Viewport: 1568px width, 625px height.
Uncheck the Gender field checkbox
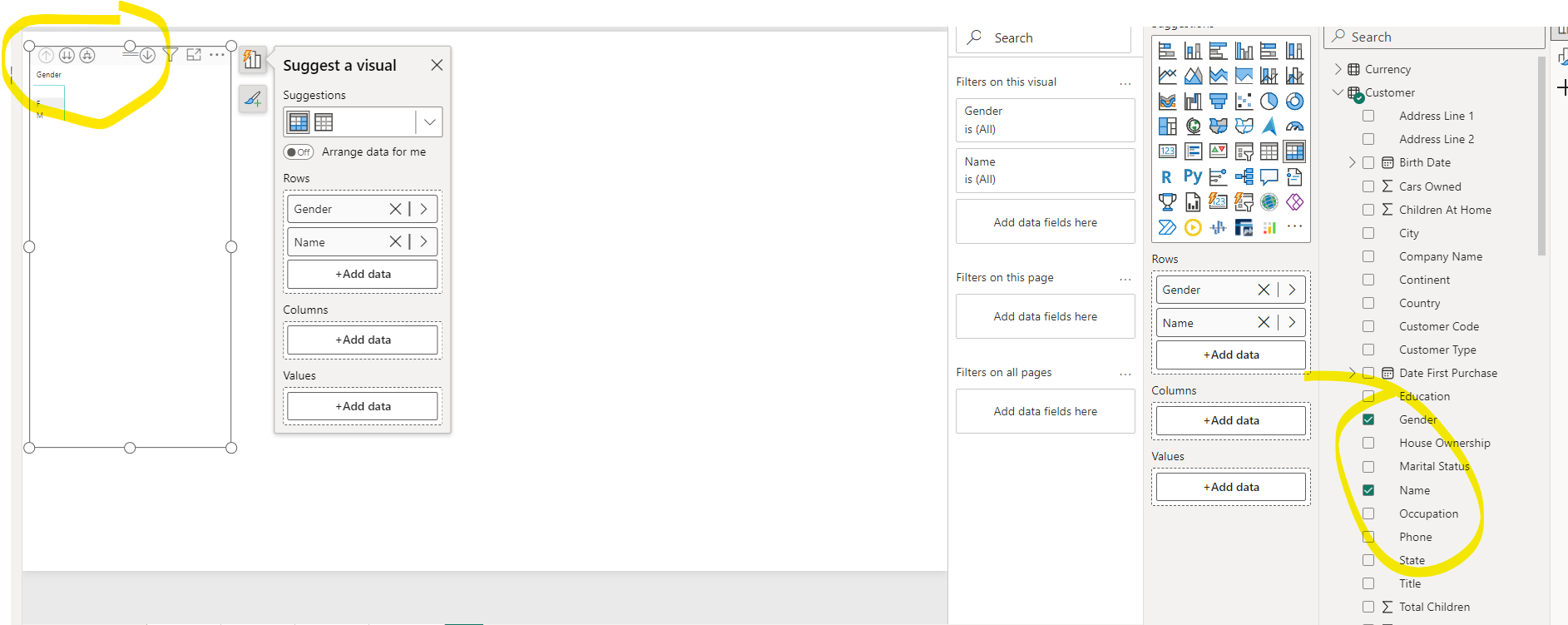(1368, 419)
